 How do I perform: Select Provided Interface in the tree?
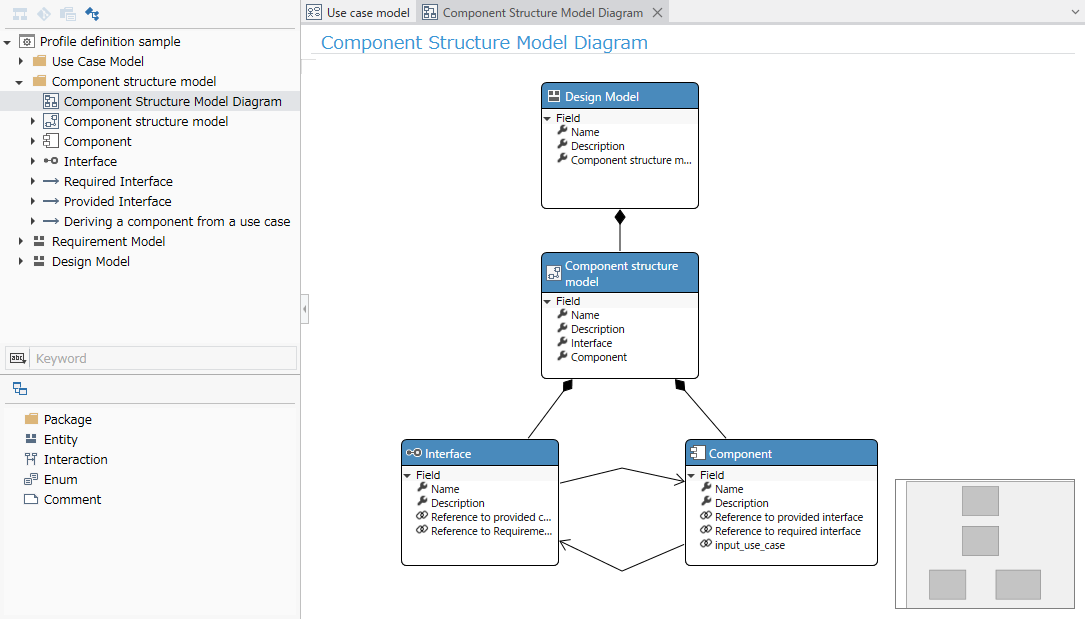click(118, 201)
